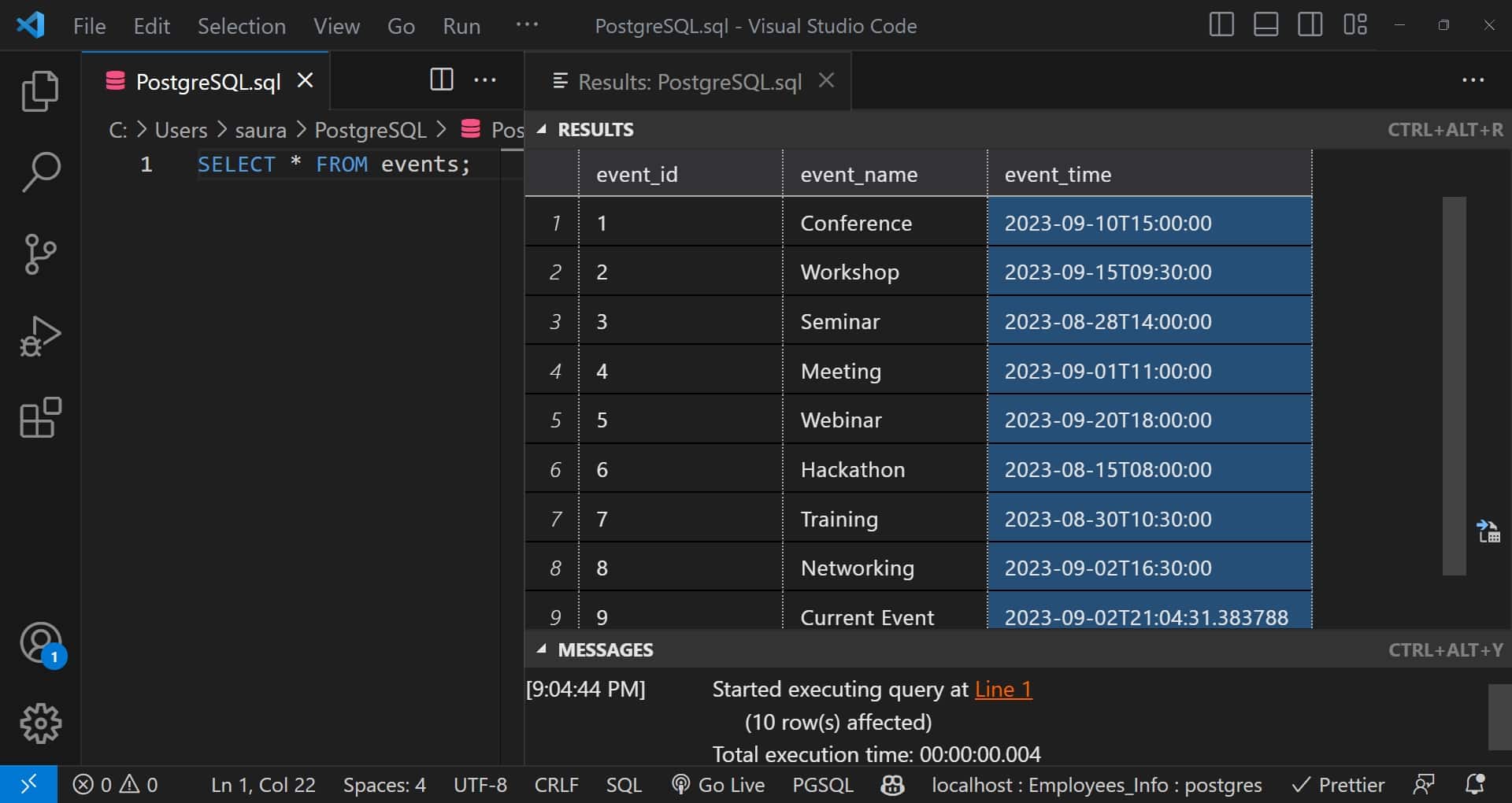
Task: Click the Line 1 link in Messages
Action: 1003,689
